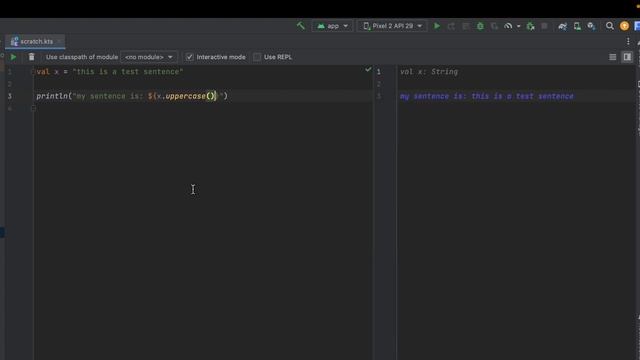The width and height of the screenshot is (640, 360).
Task: Close the scratch.kts tab
Action: tap(59, 41)
